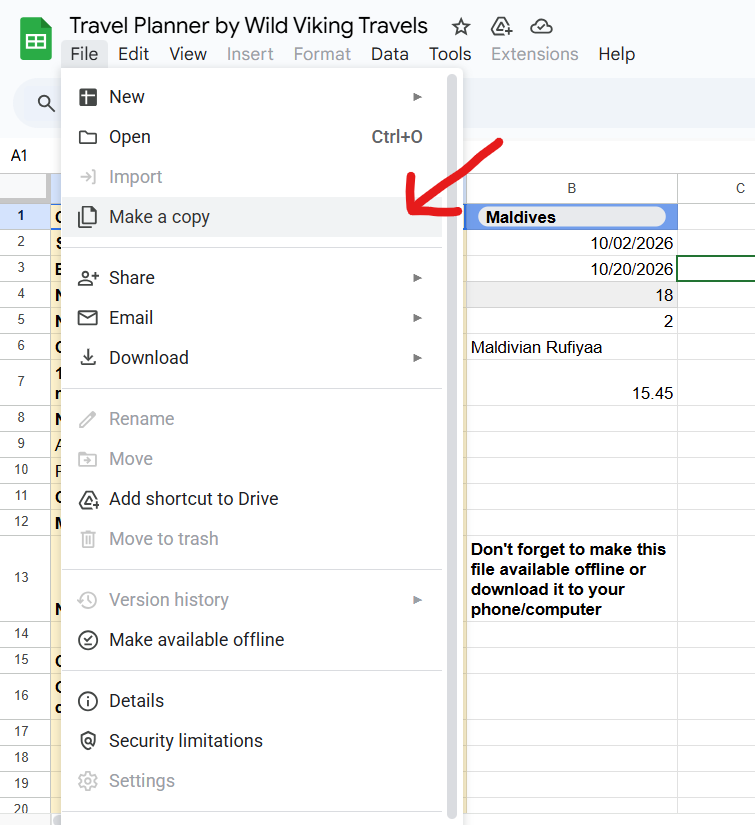The image size is (755, 825).
Task: Open the Insert menu
Action: click(250, 54)
